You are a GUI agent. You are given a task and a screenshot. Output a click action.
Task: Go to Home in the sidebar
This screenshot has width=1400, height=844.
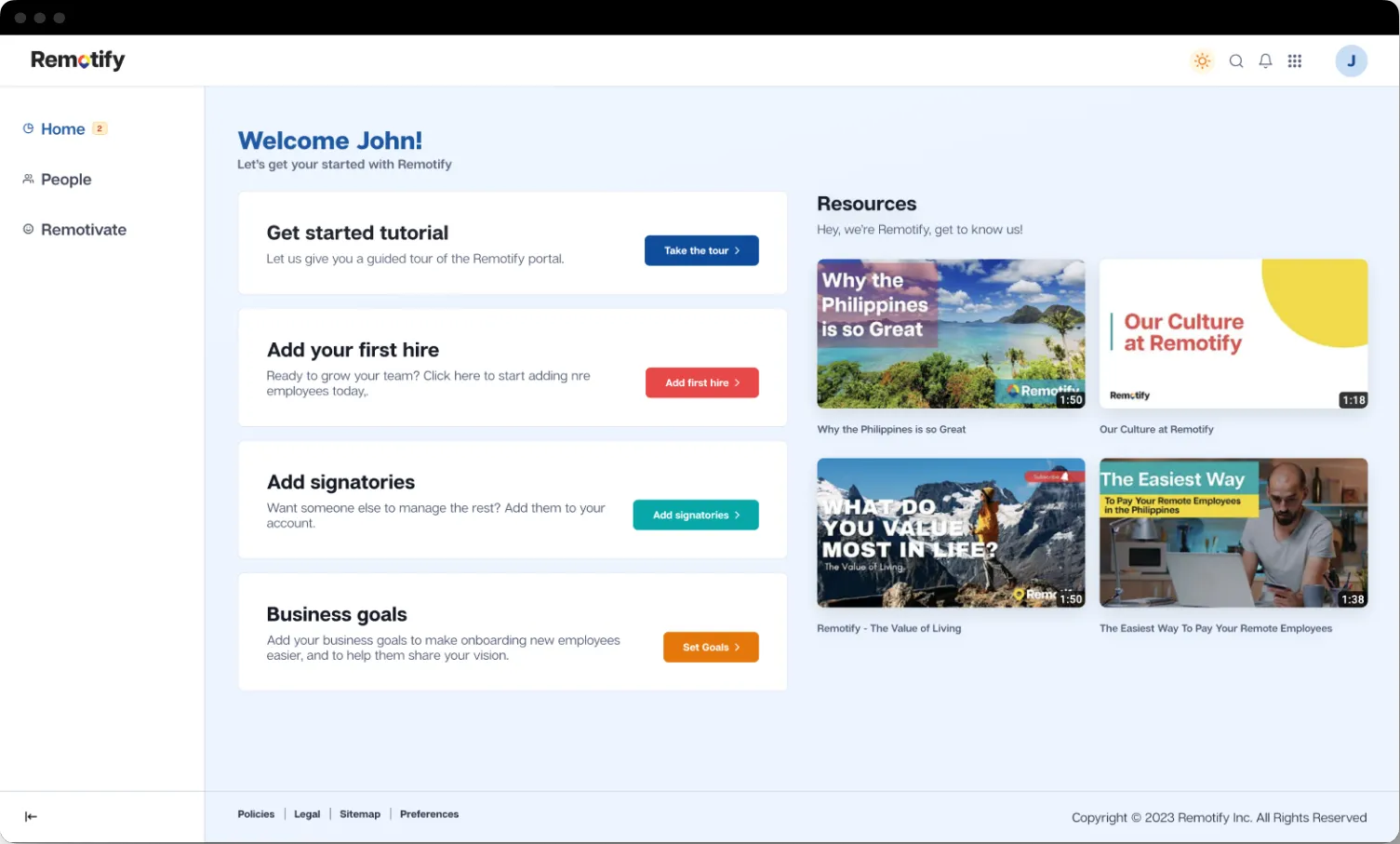tap(62, 129)
